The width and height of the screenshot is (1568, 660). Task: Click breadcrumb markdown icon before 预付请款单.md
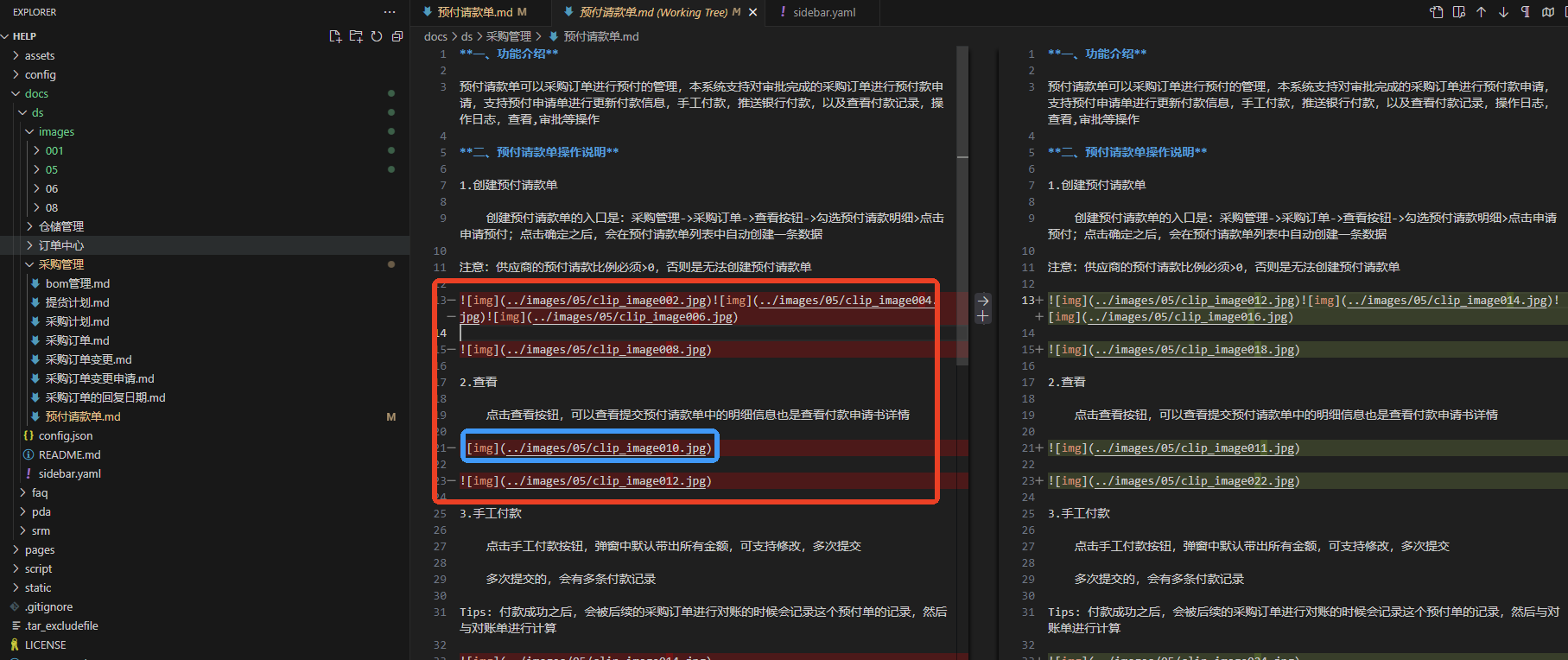(x=554, y=36)
